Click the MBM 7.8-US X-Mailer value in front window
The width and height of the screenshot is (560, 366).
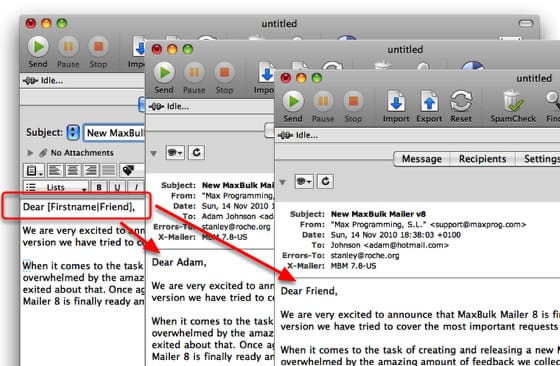[x=353, y=266]
